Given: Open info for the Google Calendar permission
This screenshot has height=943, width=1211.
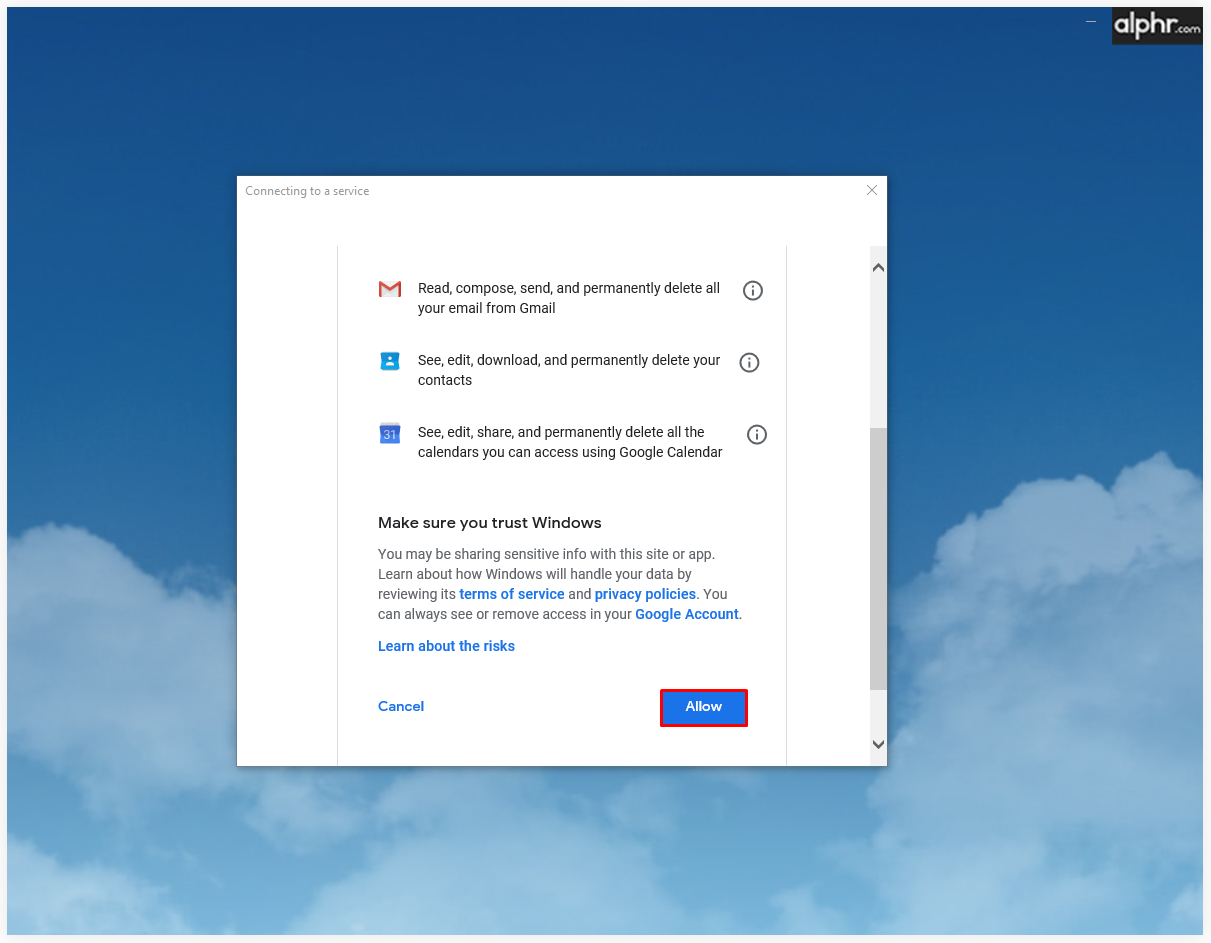Looking at the screenshot, I should click(757, 435).
